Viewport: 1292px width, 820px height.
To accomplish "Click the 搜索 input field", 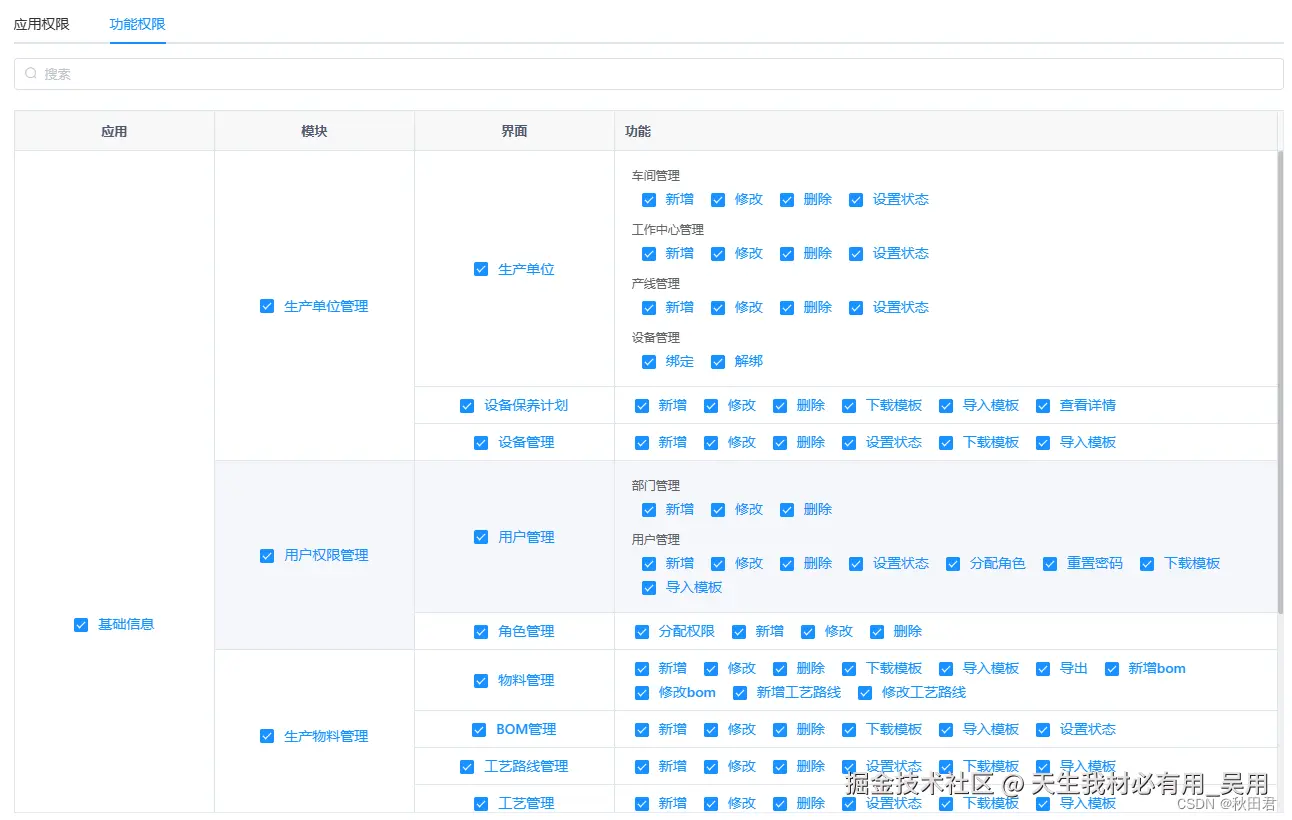I will (x=648, y=74).
